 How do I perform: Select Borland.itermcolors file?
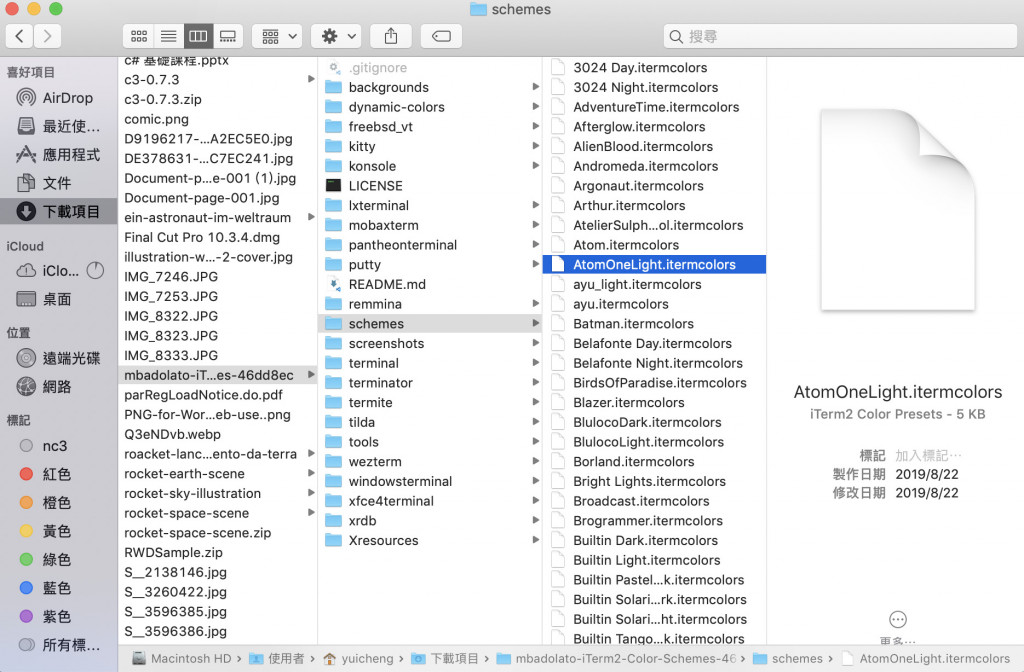point(655,462)
